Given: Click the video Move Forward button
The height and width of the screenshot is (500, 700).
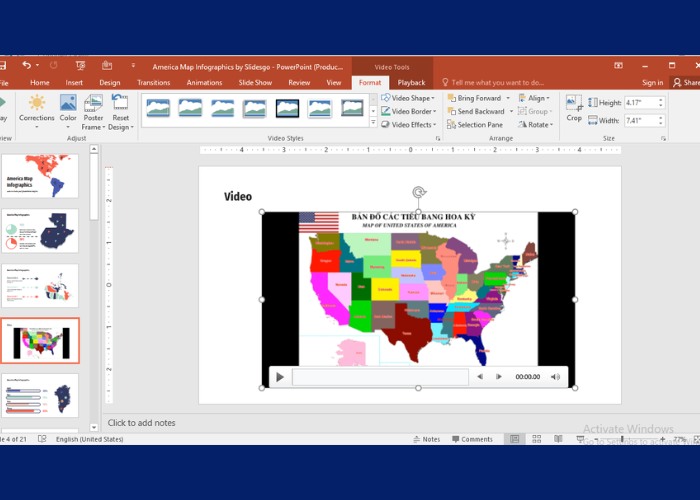Looking at the screenshot, I should point(498,377).
